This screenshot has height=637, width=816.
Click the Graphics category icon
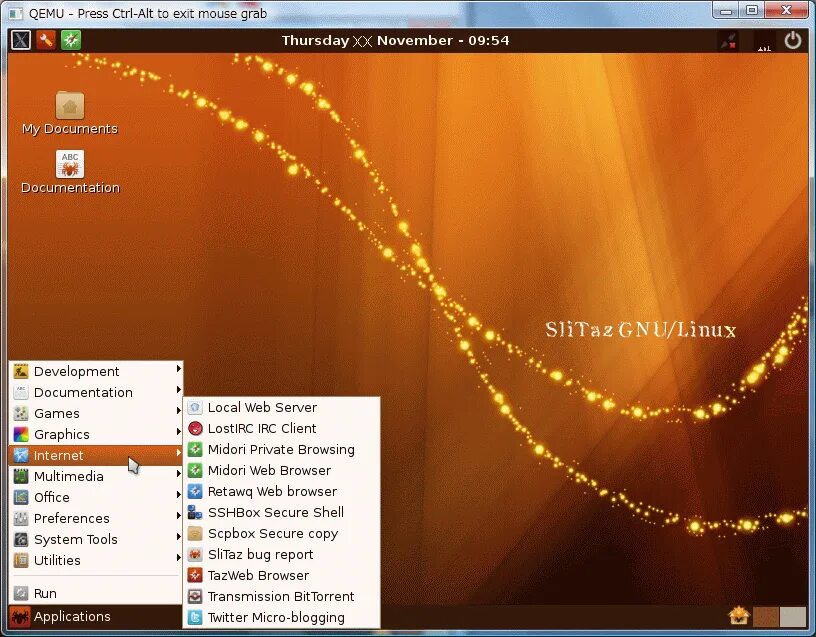click(21, 435)
